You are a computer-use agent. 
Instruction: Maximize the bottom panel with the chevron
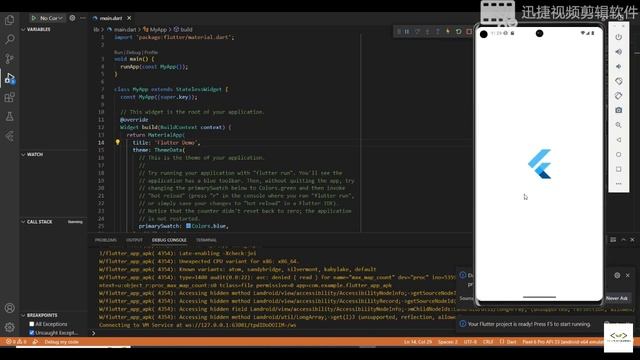(623, 240)
